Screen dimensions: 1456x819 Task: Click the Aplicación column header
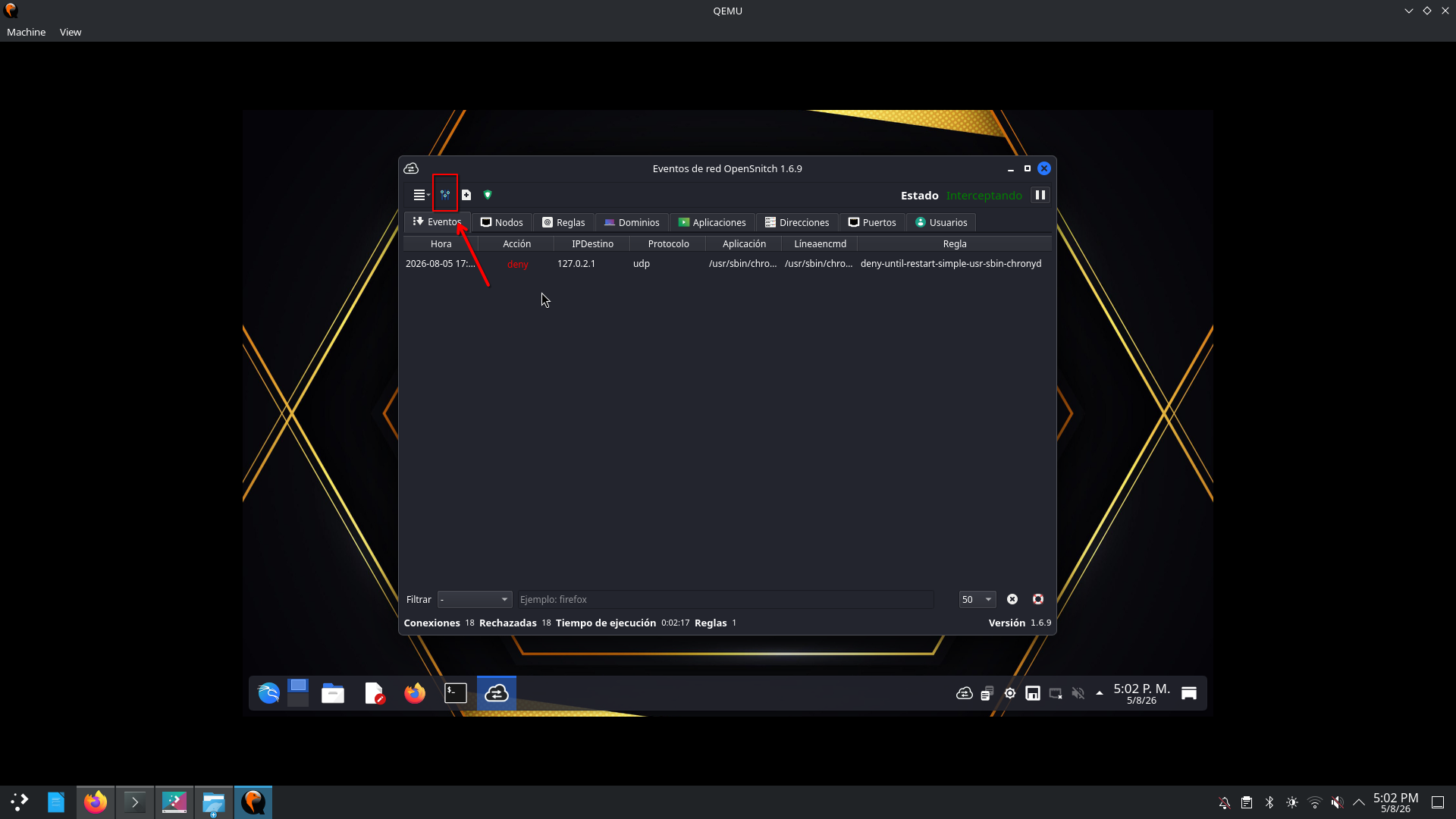pos(744,243)
